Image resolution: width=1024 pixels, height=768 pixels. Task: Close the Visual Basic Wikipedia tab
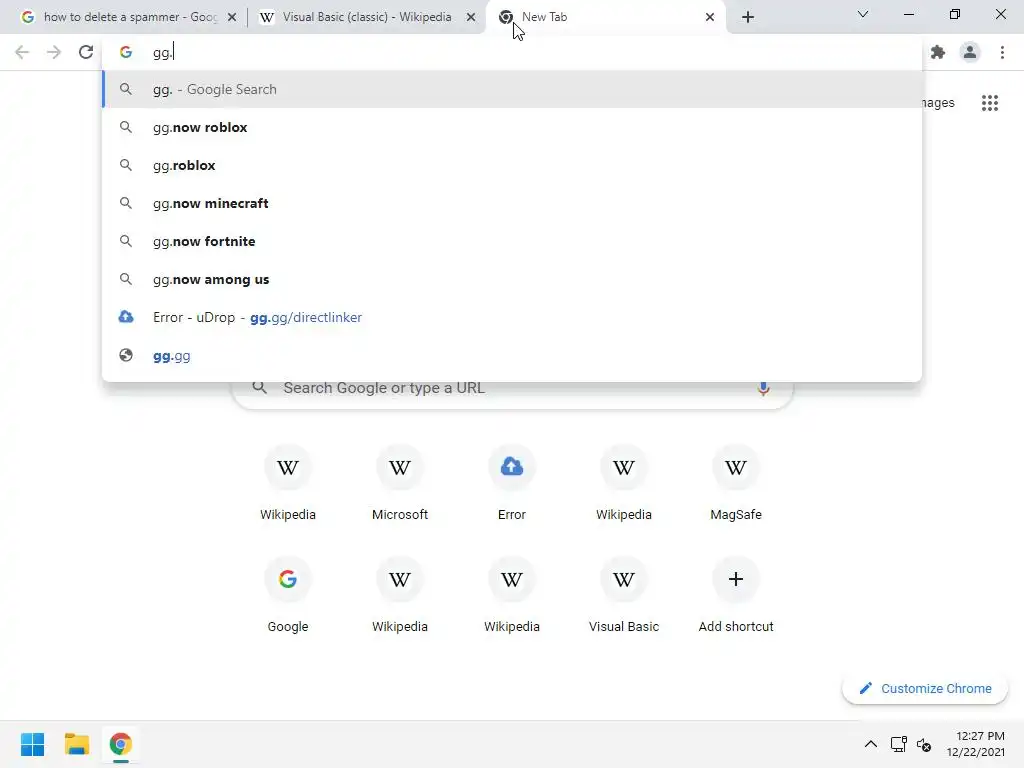click(x=470, y=18)
